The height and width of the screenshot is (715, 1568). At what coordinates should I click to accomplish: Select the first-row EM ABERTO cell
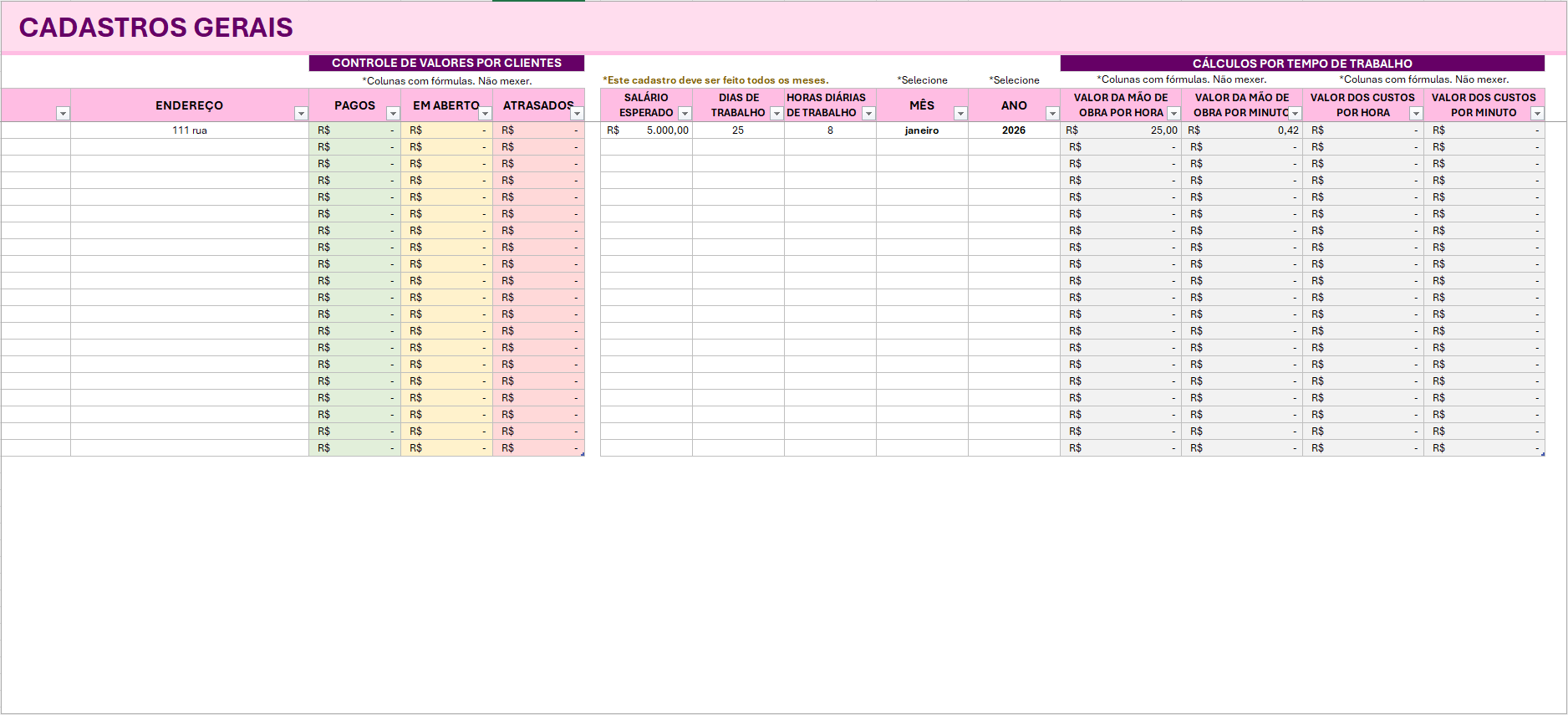[x=446, y=130]
